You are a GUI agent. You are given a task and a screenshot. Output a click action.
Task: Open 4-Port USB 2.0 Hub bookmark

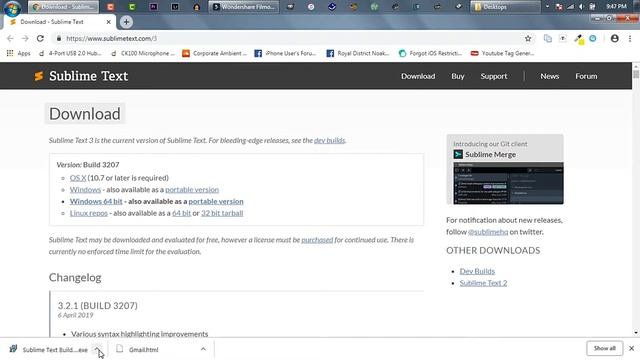[70, 53]
